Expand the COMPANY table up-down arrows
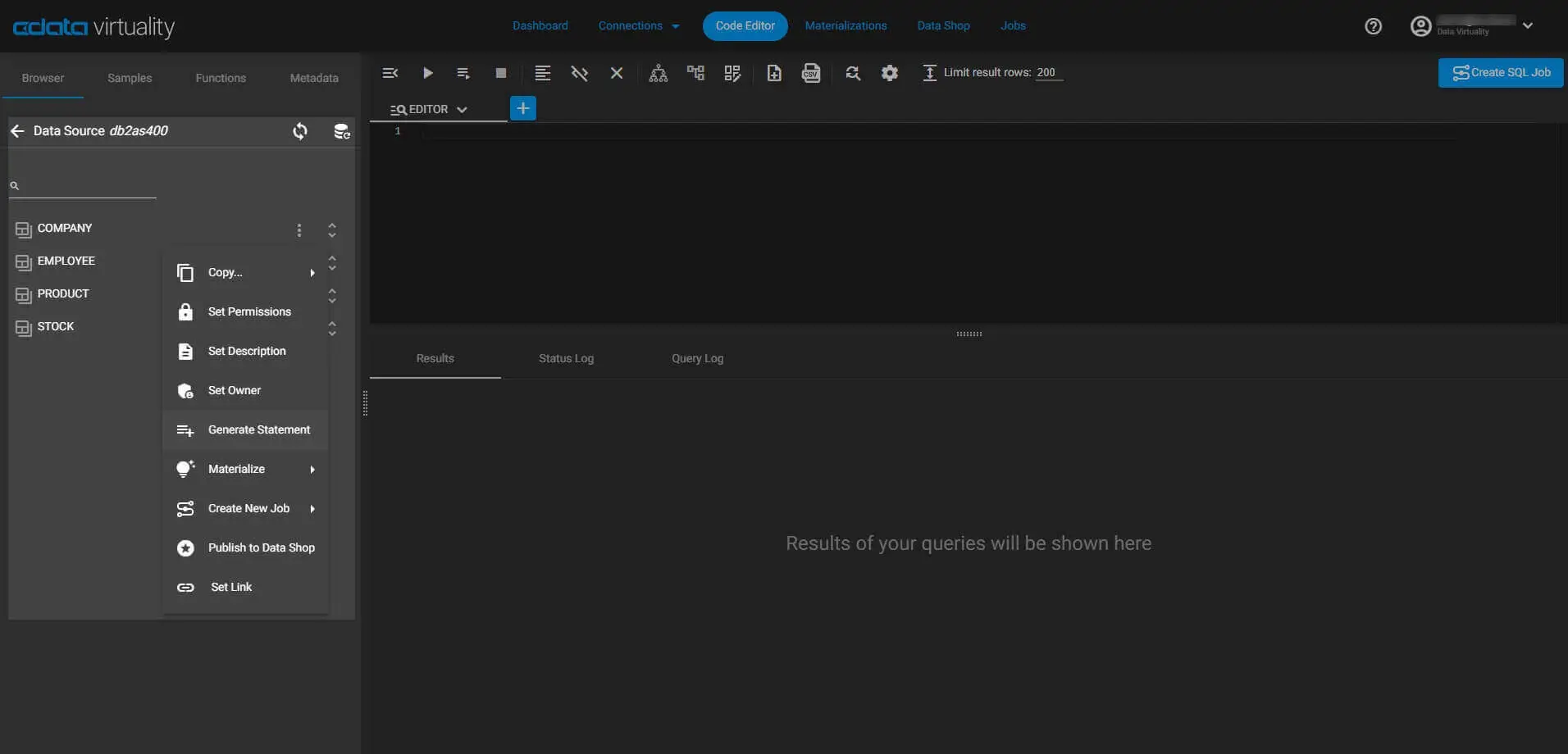 pos(332,229)
